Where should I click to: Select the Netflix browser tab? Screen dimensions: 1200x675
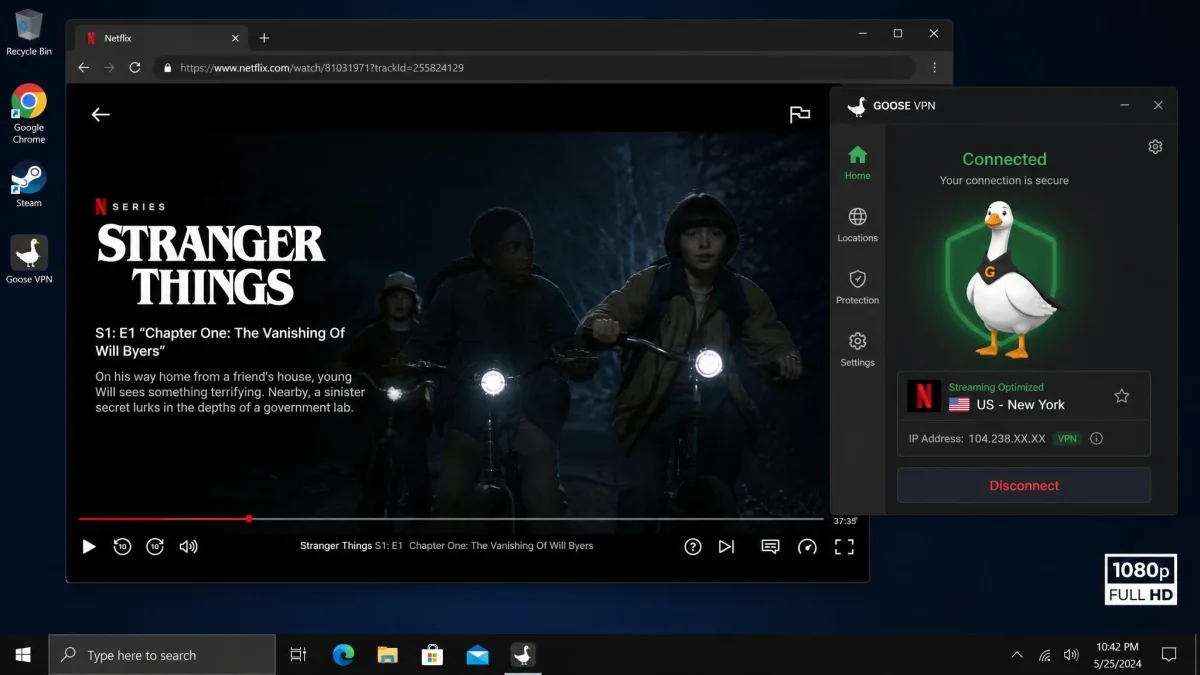(162, 38)
